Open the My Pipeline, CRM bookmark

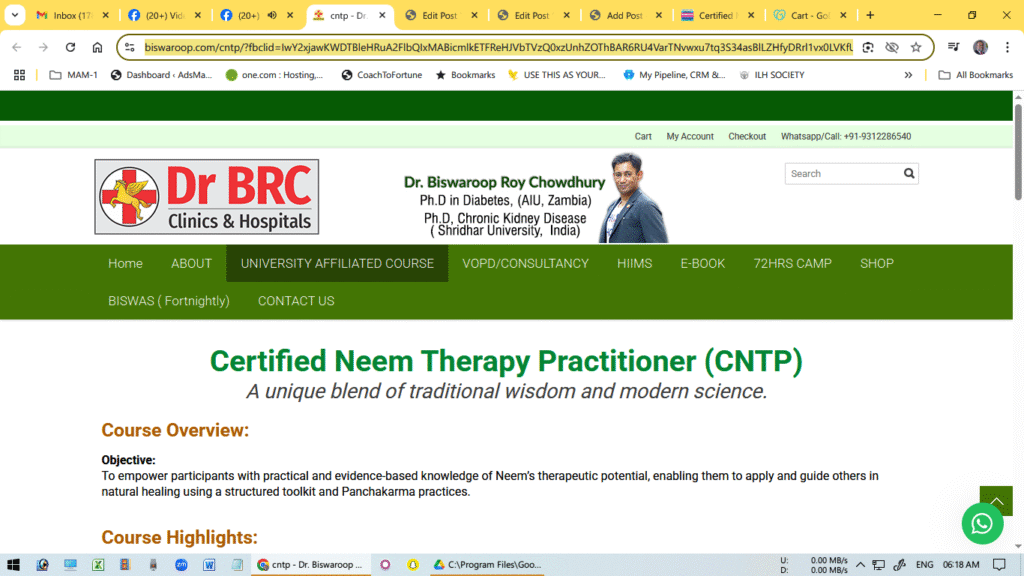click(x=674, y=75)
